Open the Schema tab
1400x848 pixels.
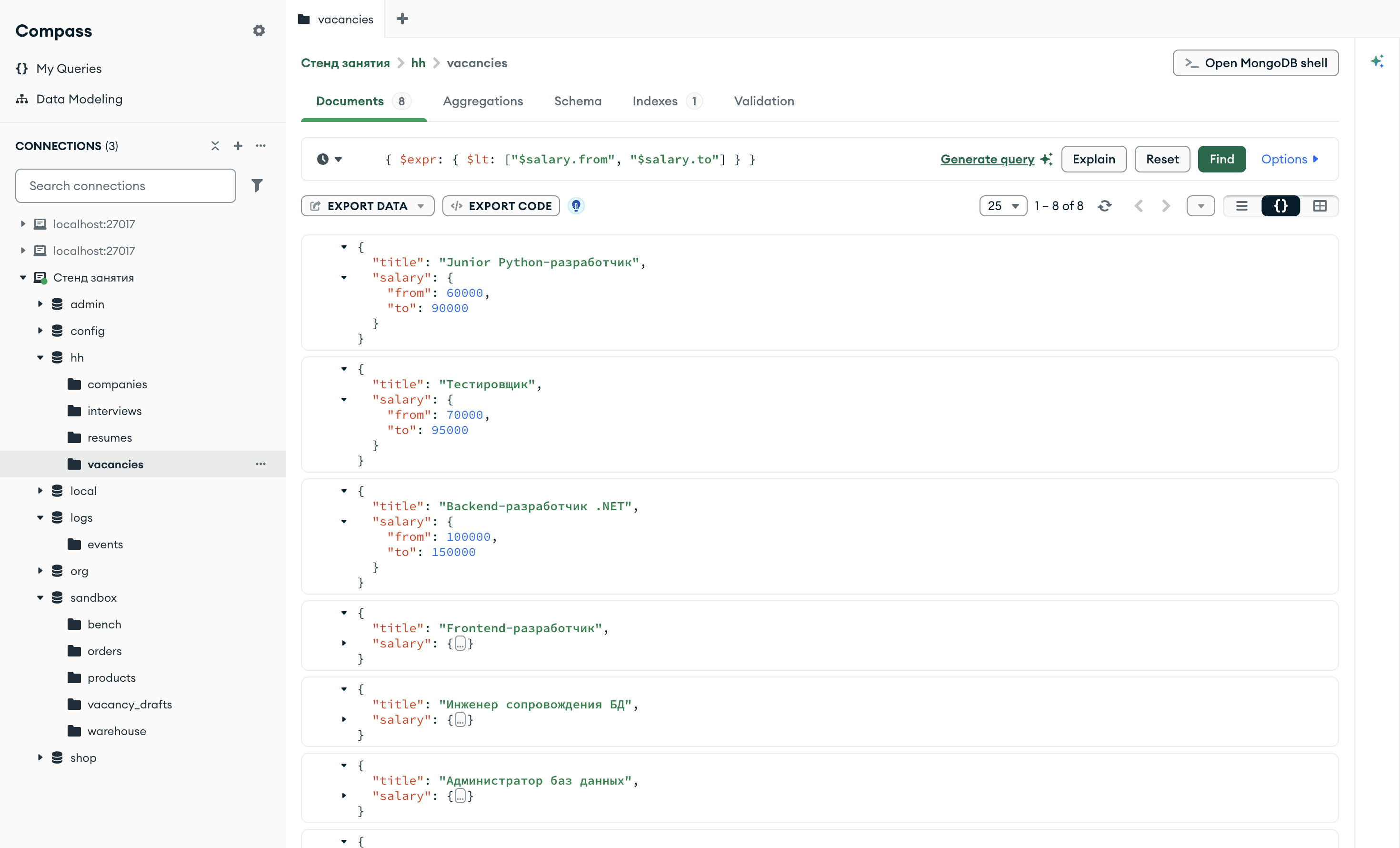pyautogui.click(x=578, y=101)
